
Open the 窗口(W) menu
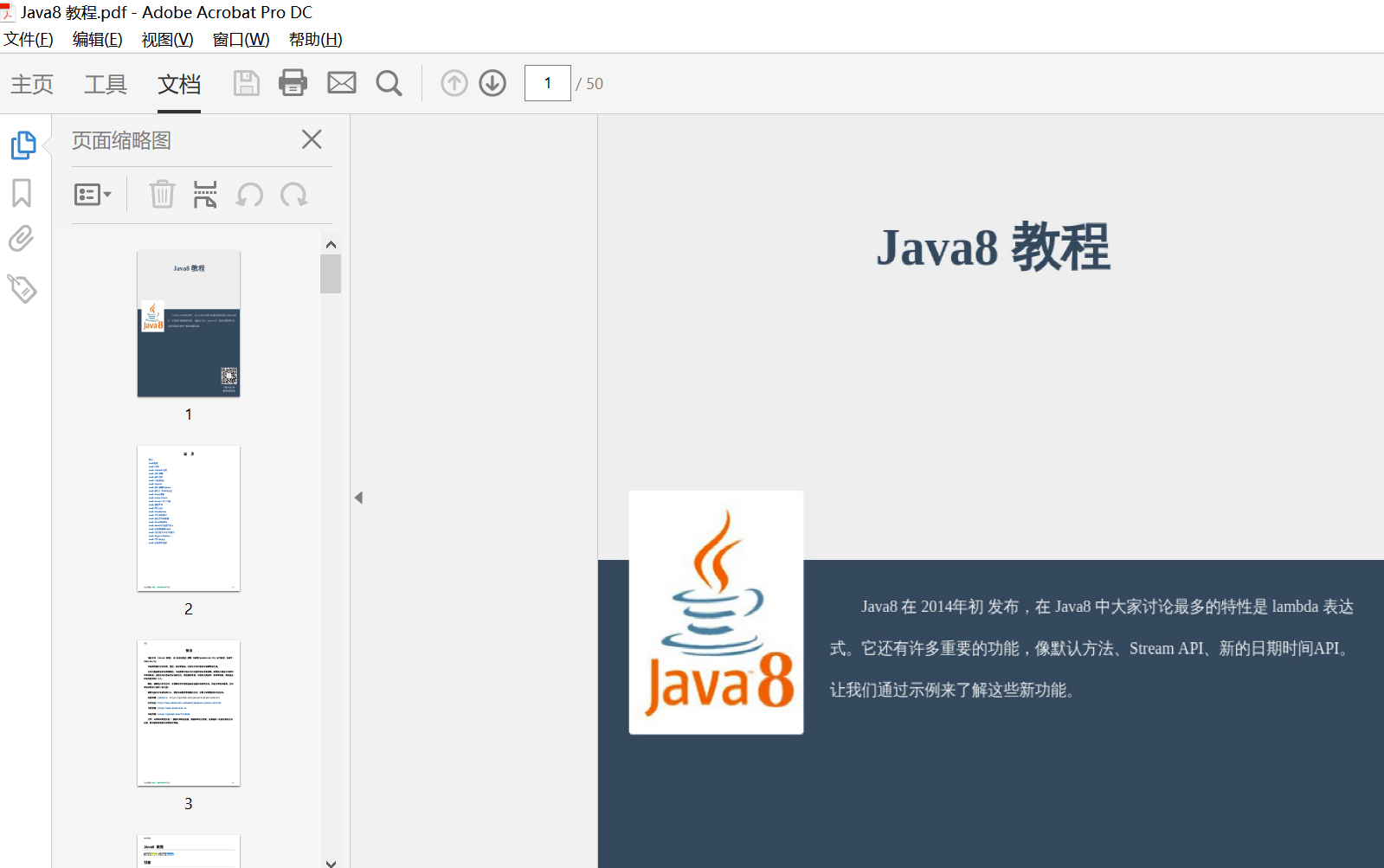[241, 40]
